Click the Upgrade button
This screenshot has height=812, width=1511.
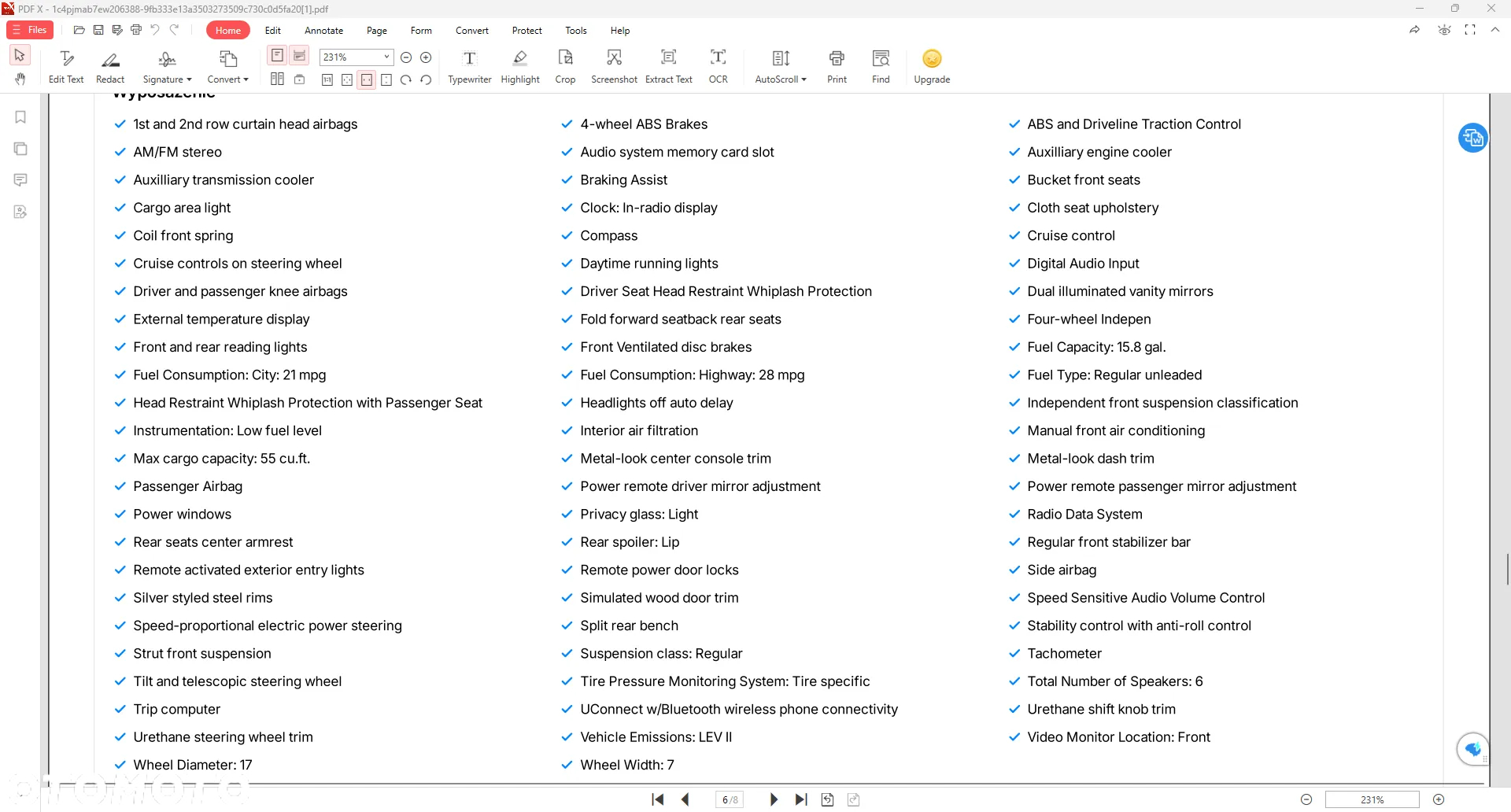click(932, 67)
